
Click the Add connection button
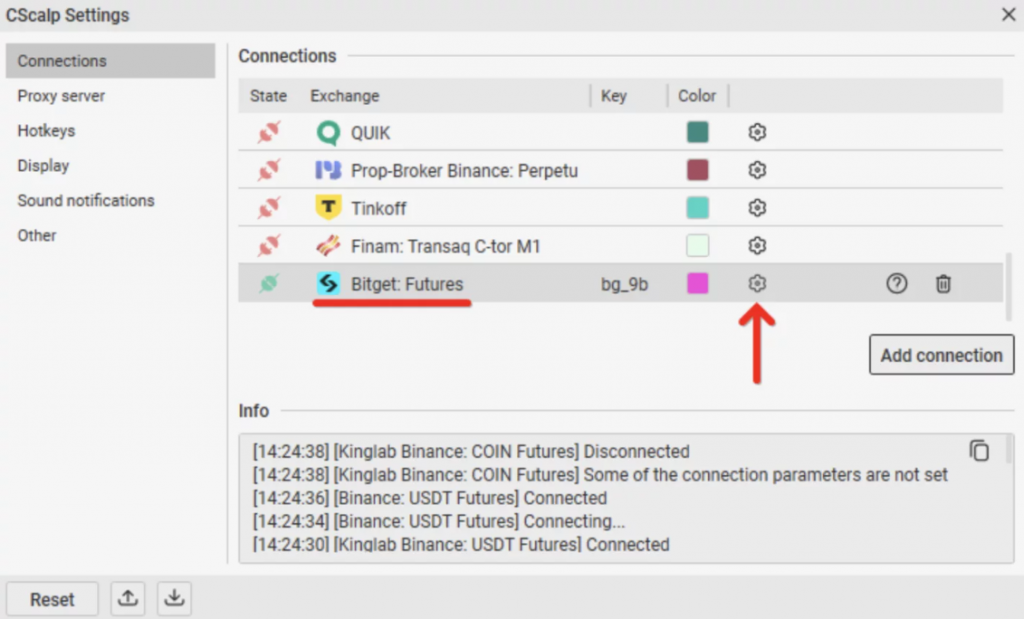941,355
